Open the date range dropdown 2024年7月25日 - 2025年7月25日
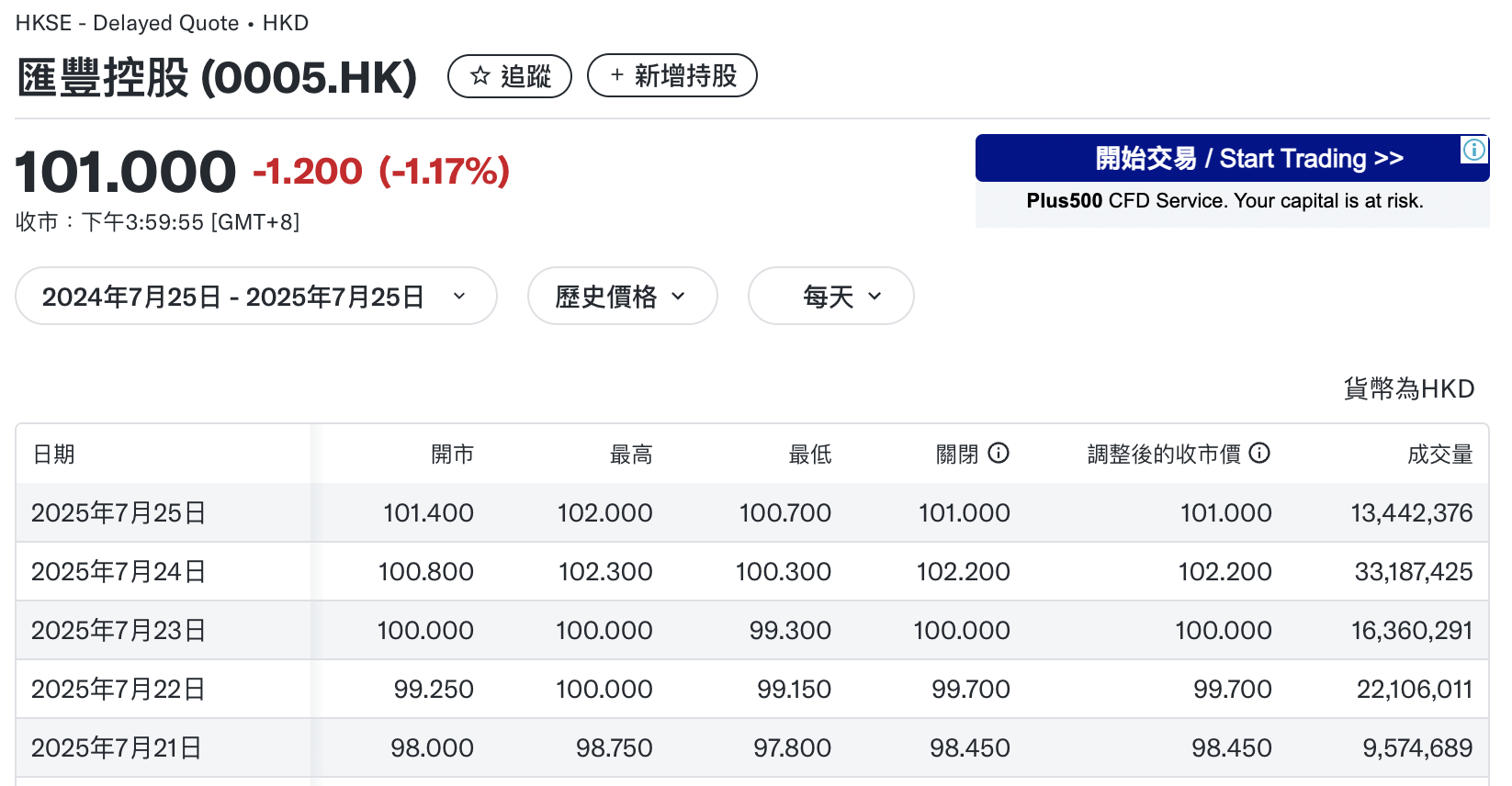 pos(255,297)
